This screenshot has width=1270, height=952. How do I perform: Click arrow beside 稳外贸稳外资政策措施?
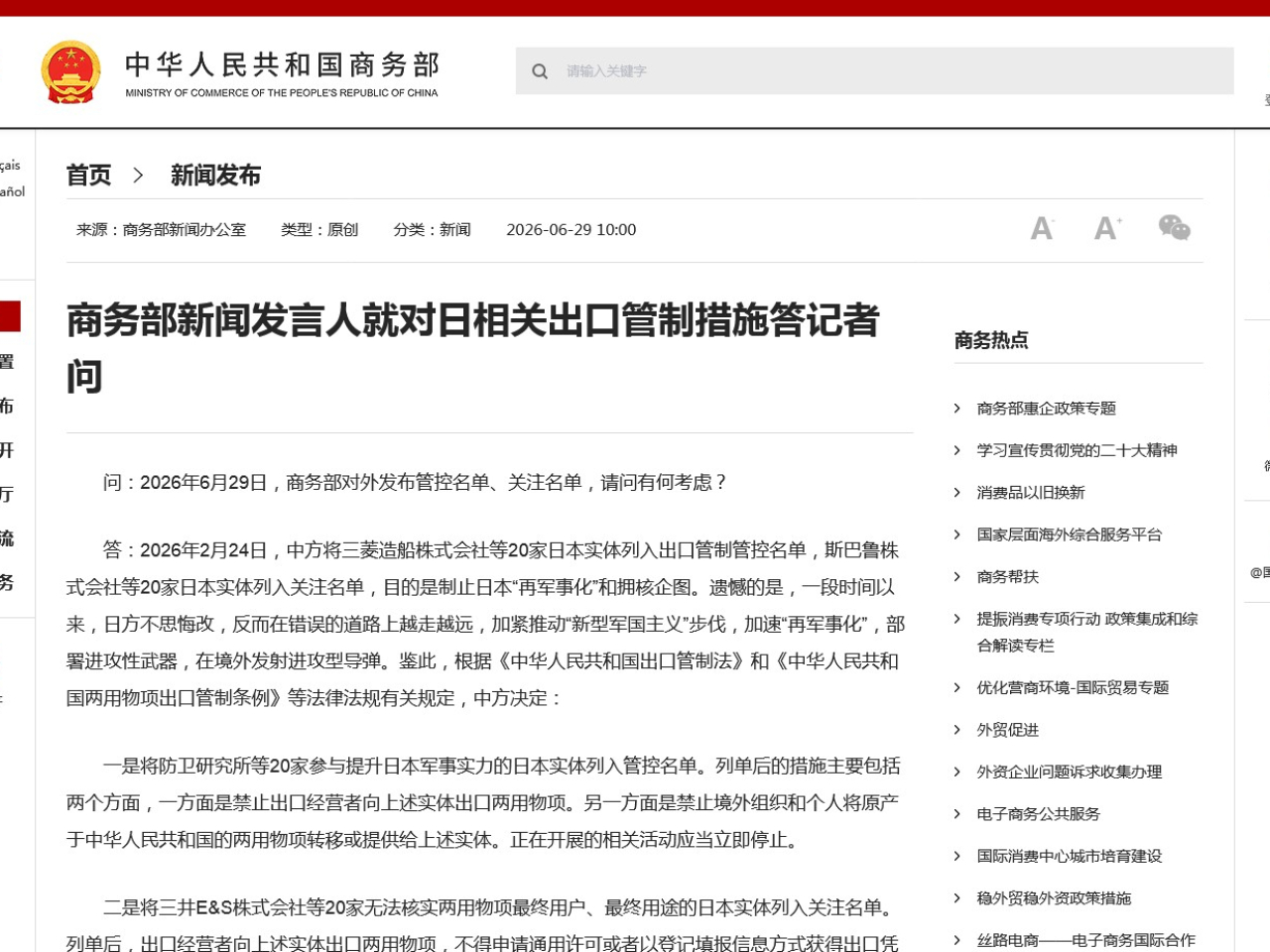[957, 898]
